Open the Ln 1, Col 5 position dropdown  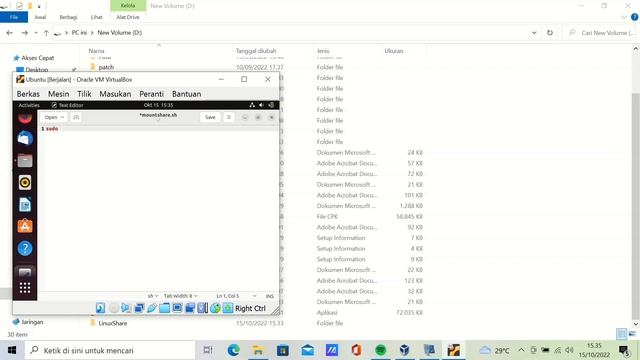[x=236, y=296]
